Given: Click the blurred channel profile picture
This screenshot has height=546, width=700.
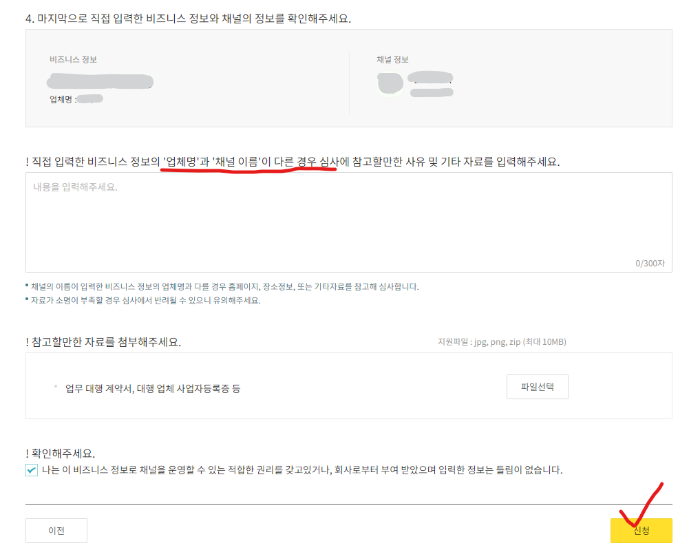Looking at the screenshot, I should pyautogui.click(x=390, y=83).
